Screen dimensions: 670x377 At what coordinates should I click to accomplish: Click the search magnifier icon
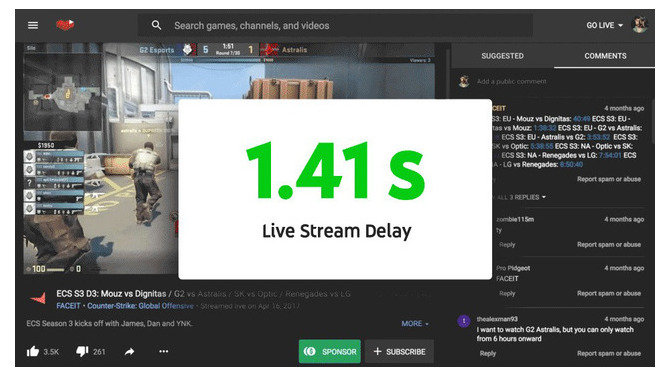[x=156, y=25]
